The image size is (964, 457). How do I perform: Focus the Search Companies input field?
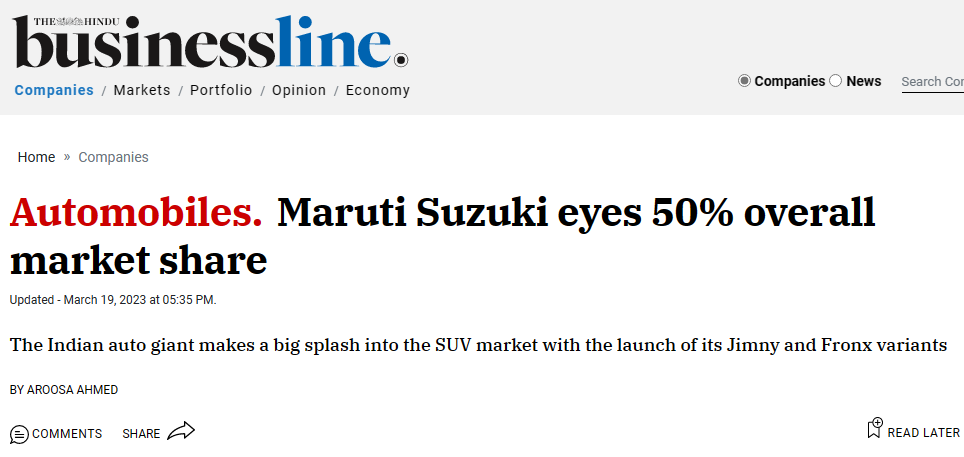pyautogui.click(x=932, y=82)
